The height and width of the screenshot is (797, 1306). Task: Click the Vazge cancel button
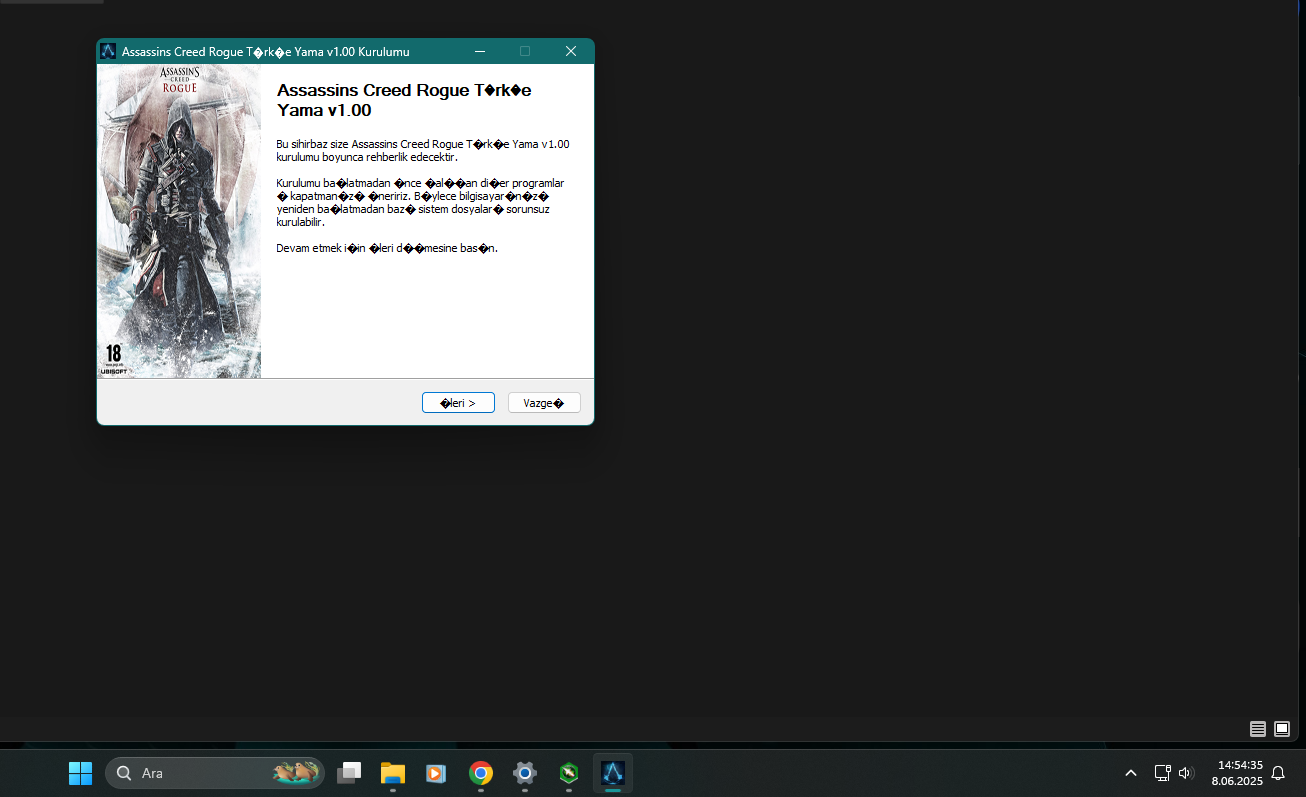tap(544, 403)
